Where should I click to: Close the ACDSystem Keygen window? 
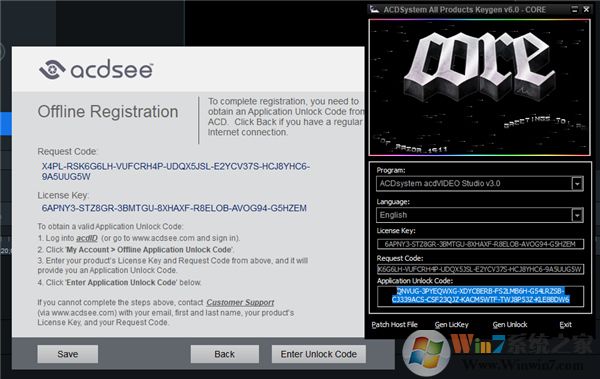coord(586,10)
